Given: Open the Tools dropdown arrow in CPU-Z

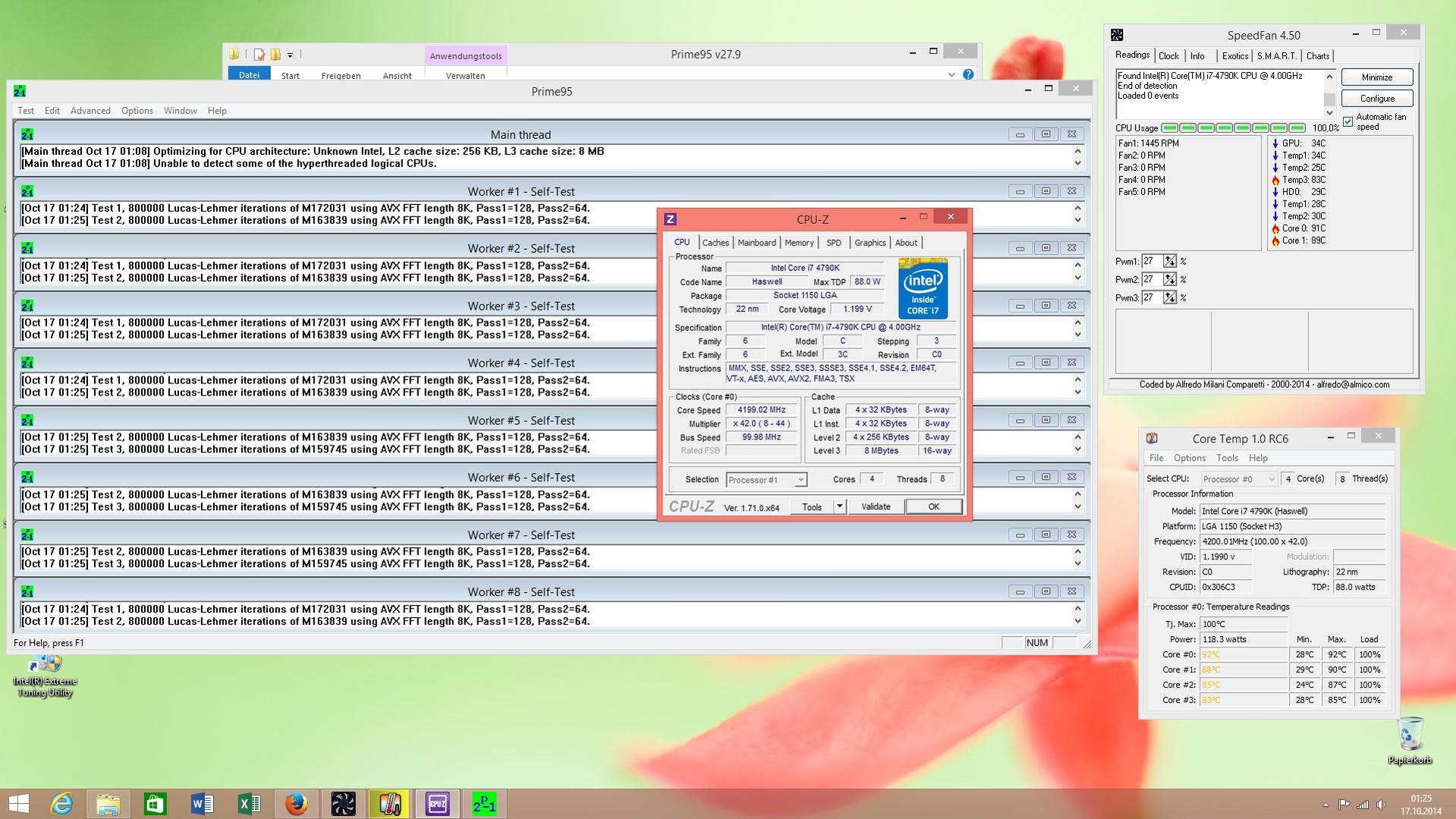Looking at the screenshot, I should [x=839, y=506].
